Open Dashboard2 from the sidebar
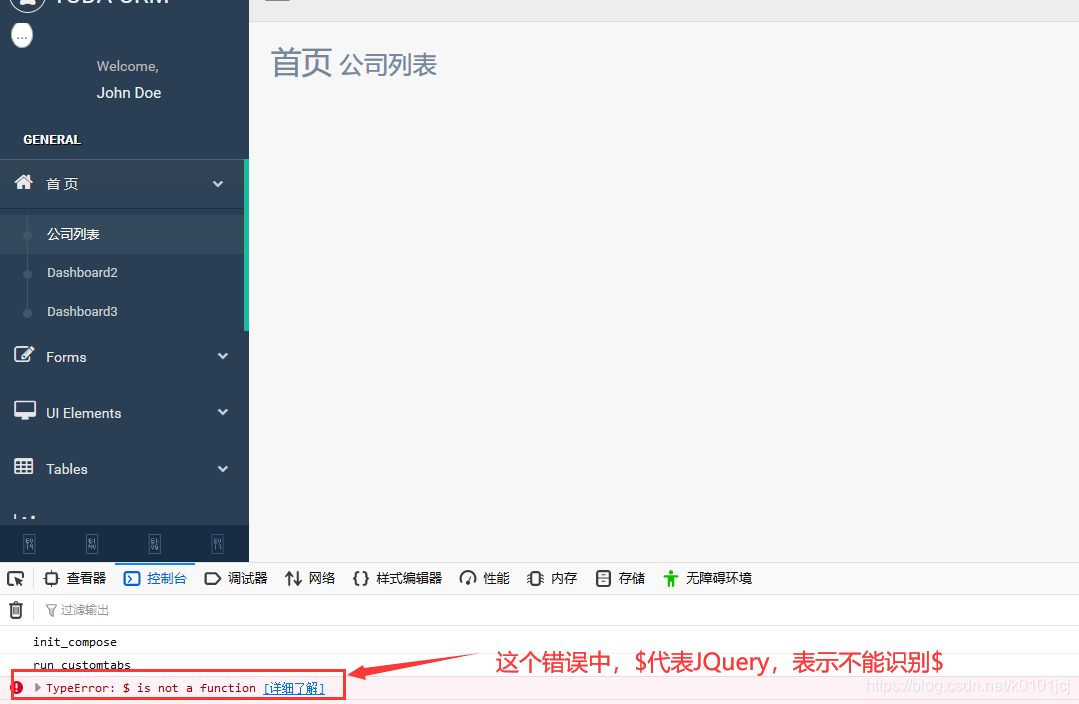Viewport: 1079px width, 704px height. (x=82, y=272)
